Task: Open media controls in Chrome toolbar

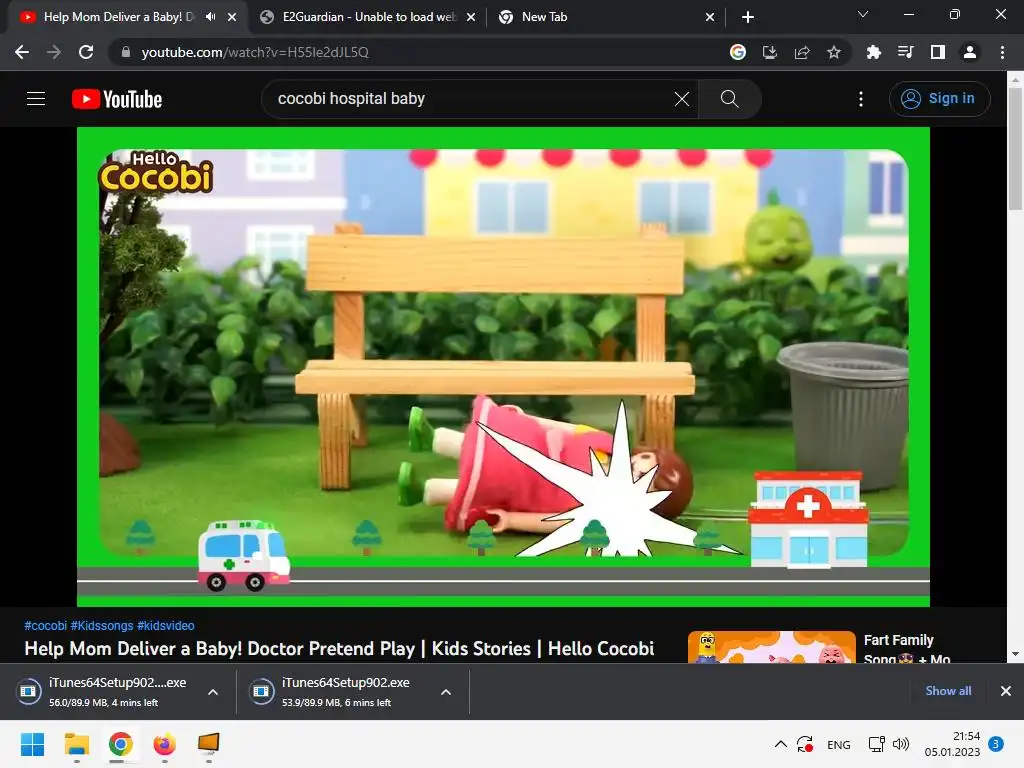Action: 905,52
